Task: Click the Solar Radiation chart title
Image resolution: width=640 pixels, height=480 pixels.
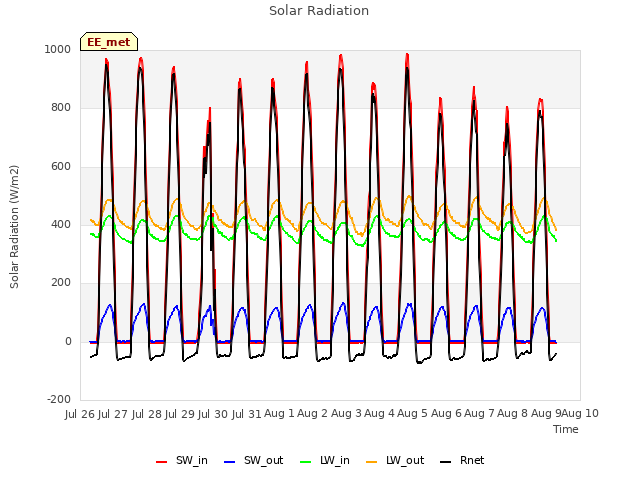Action: (x=319, y=11)
